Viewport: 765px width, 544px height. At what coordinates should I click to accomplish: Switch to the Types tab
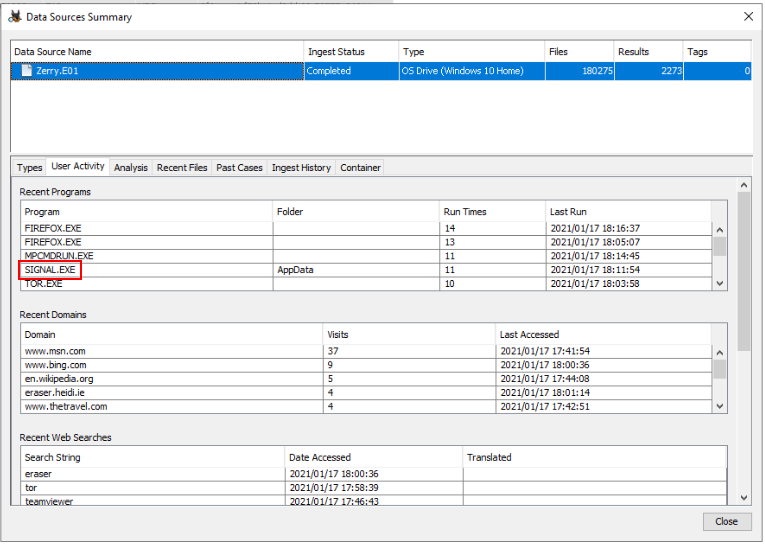click(30, 167)
